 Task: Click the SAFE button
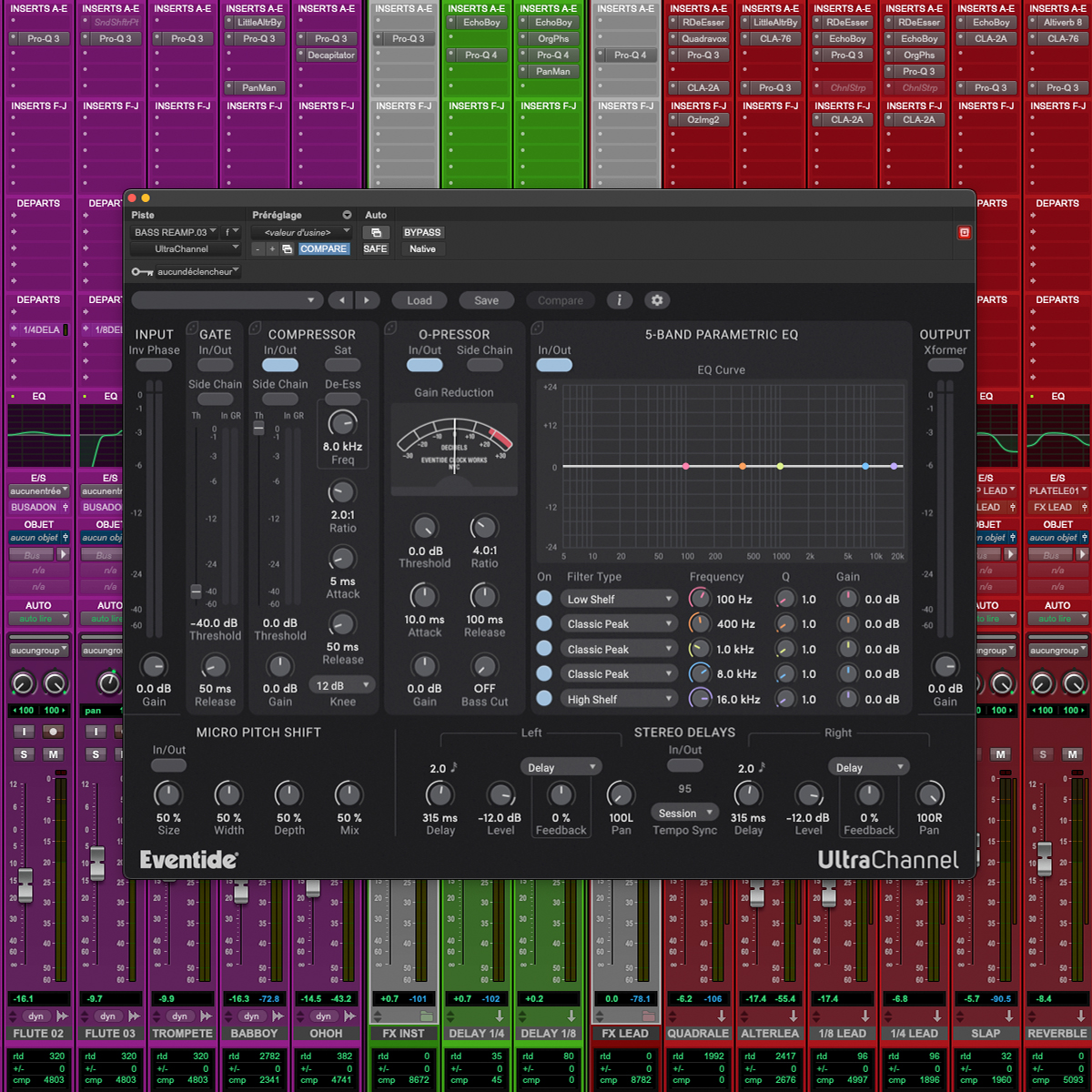[376, 249]
